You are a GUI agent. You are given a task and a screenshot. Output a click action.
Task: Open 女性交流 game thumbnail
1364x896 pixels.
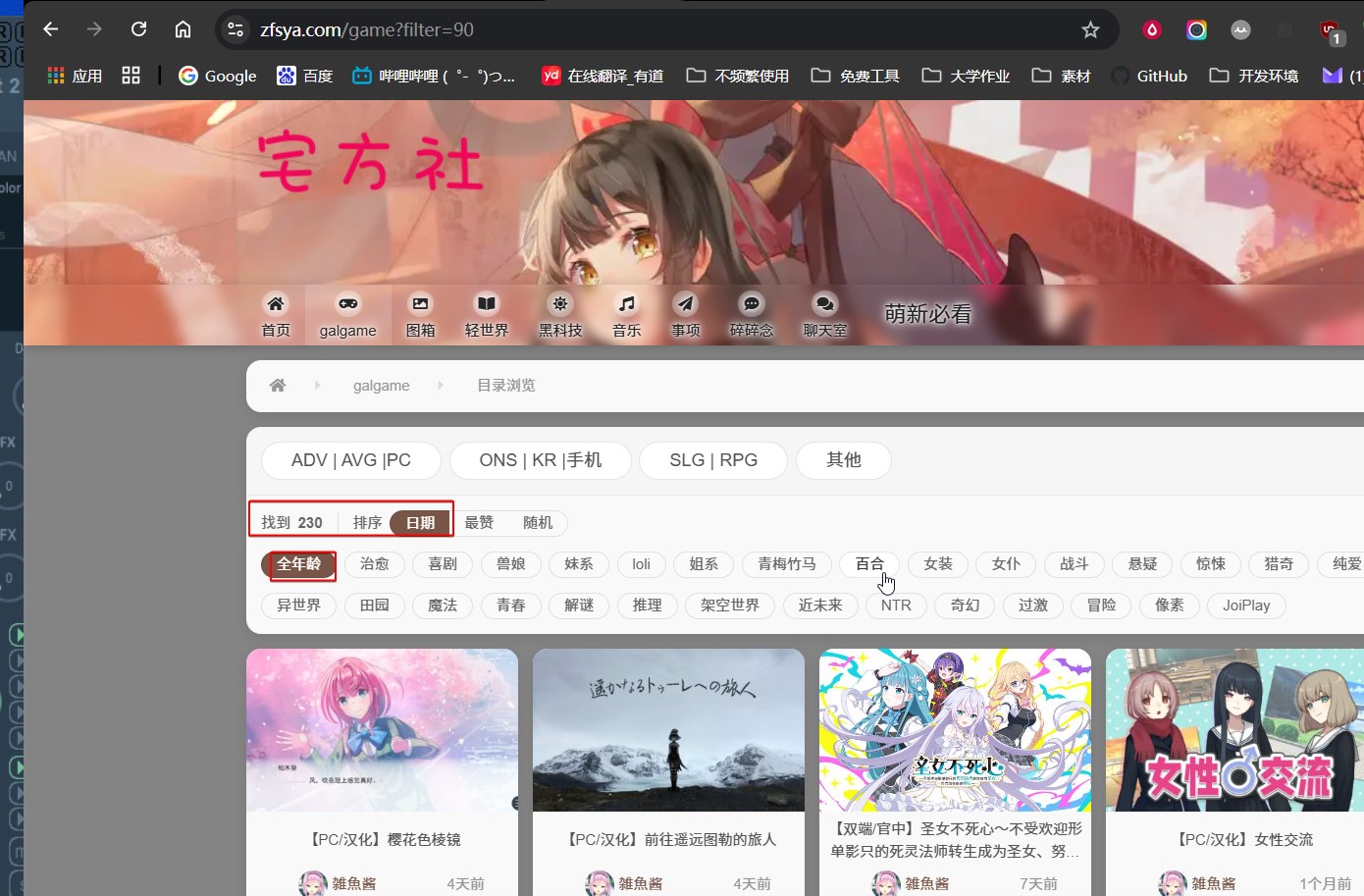pos(1235,730)
